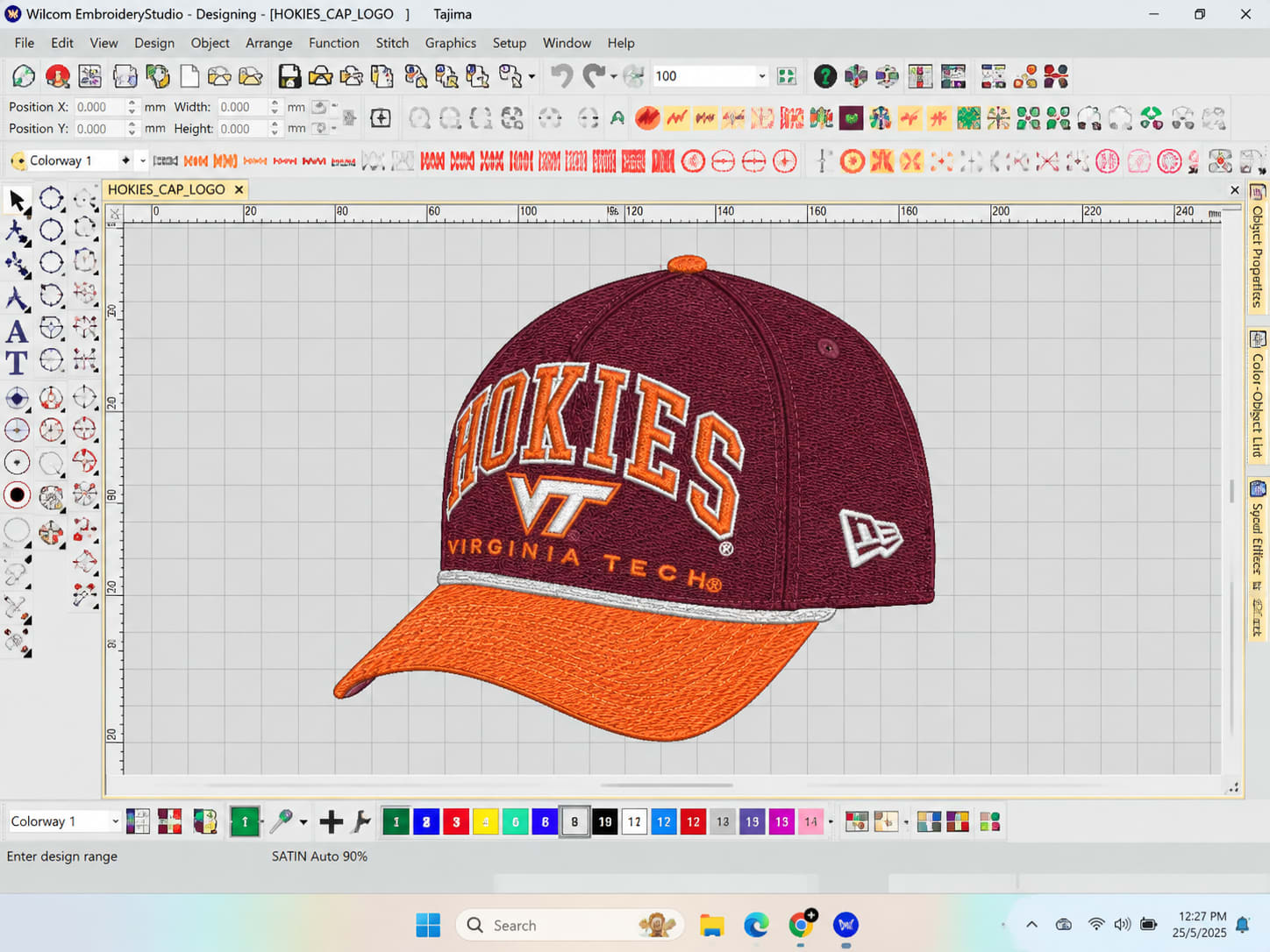Activate the color picker eyedropper tool

282,821
